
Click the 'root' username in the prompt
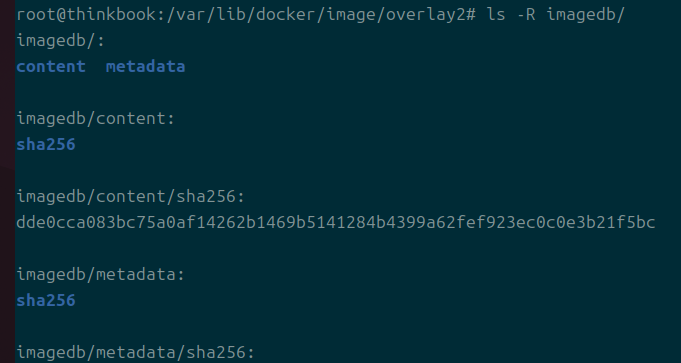[36, 14]
